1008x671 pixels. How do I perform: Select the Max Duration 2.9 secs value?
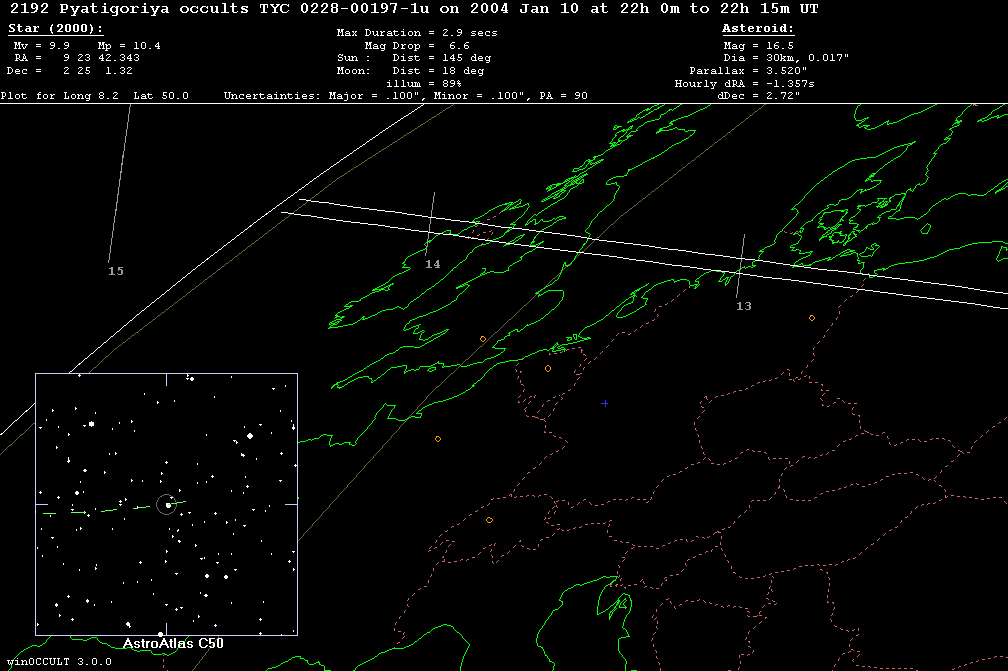(417, 33)
